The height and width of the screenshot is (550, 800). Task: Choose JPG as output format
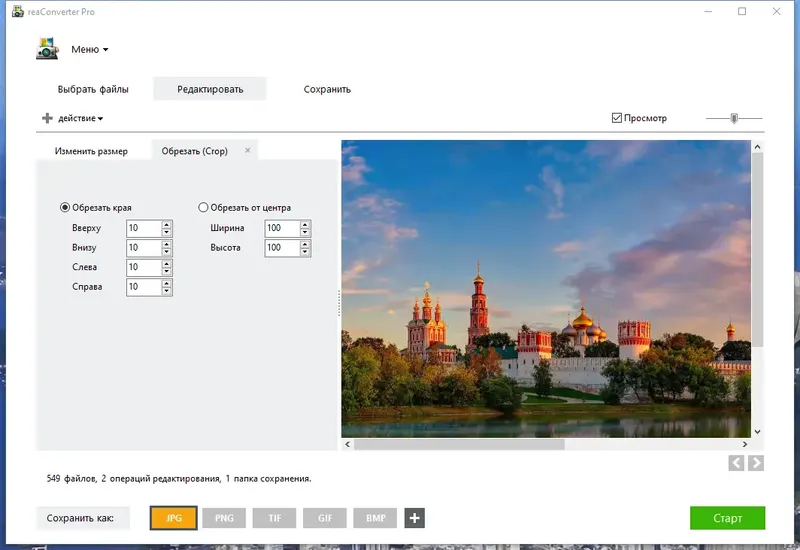173,518
